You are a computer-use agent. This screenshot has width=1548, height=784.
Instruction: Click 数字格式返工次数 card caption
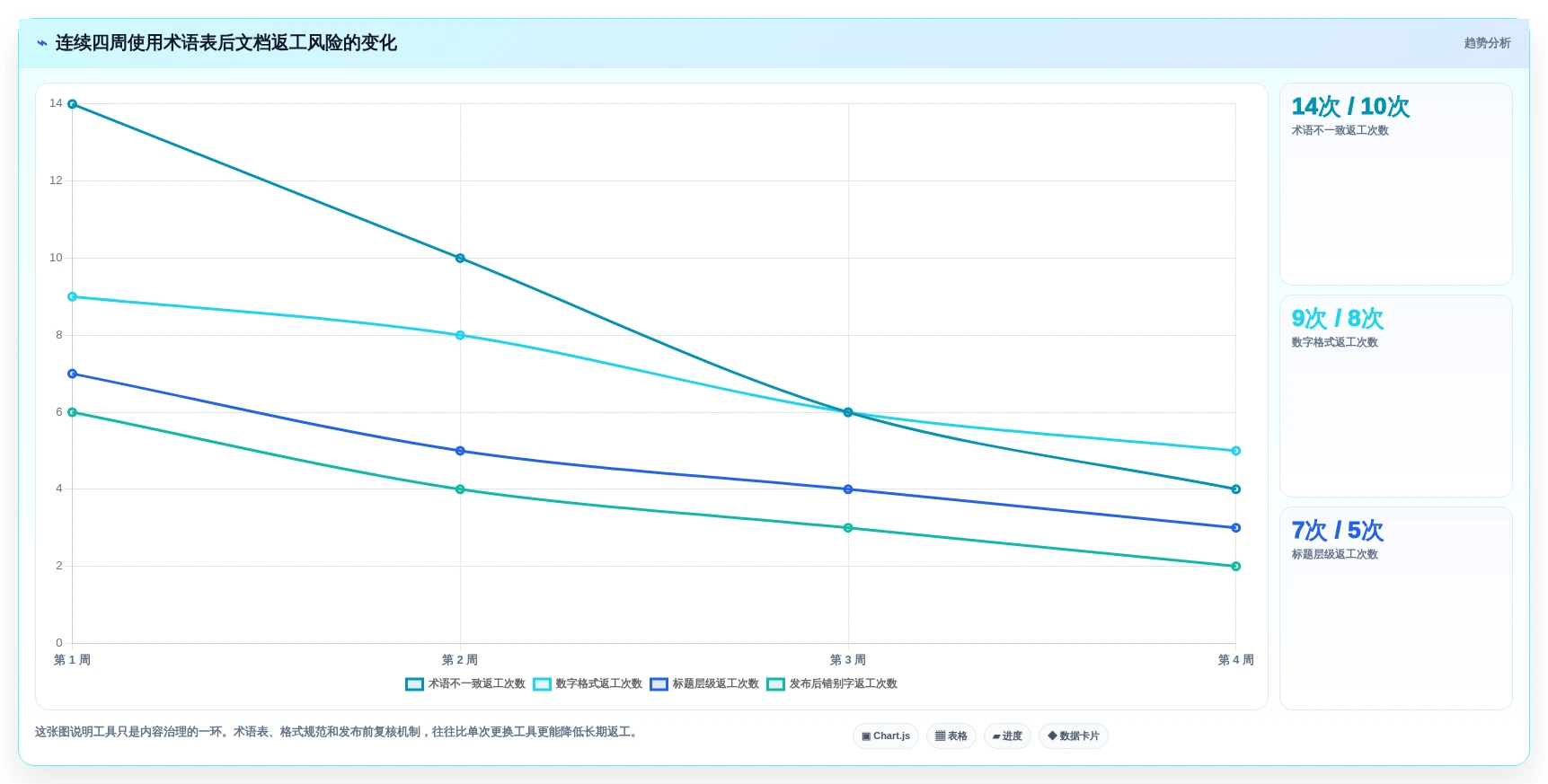1334,342
